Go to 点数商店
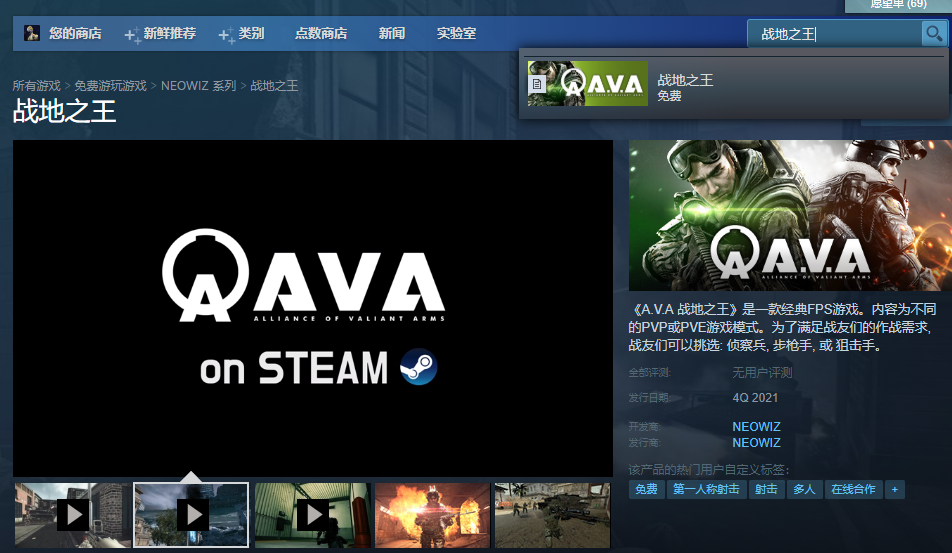This screenshot has width=952, height=553. point(321,33)
